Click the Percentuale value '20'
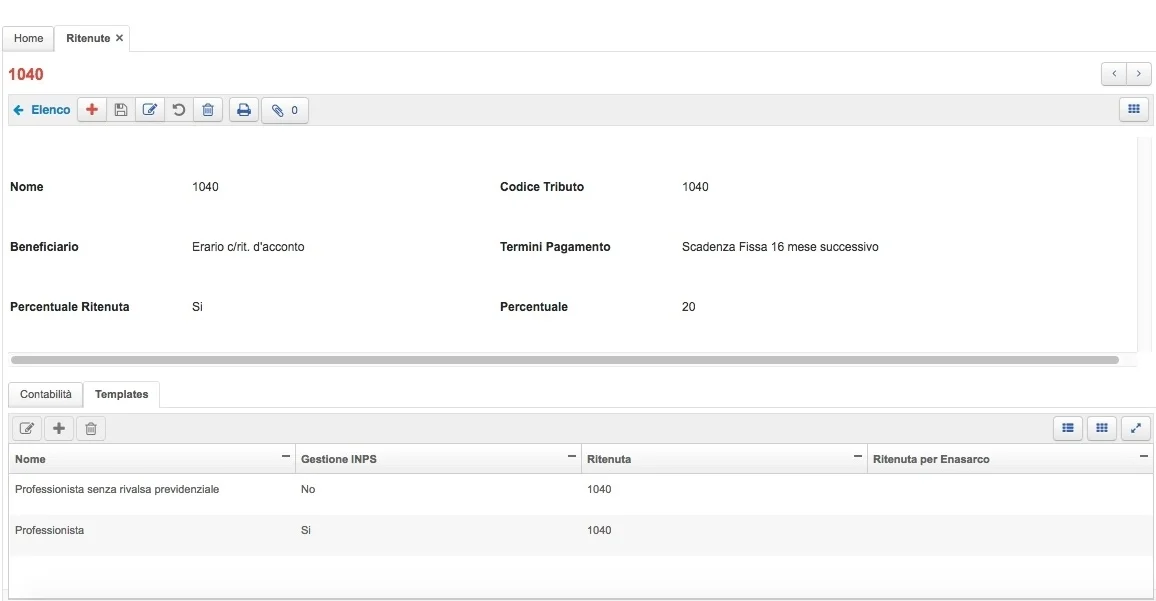1156x601 pixels. coord(689,307)
